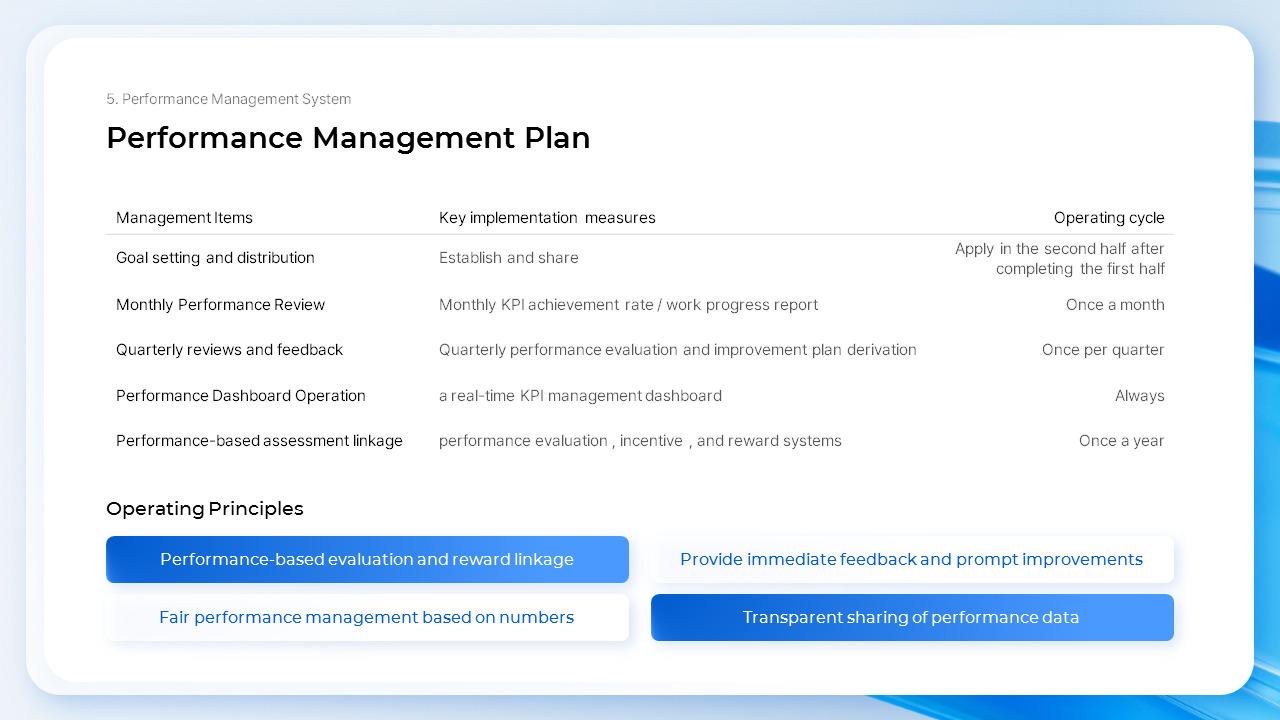1280x720 pixels.
Task: Click the 'Management Items' column header
Action: [x=184, y=217]
